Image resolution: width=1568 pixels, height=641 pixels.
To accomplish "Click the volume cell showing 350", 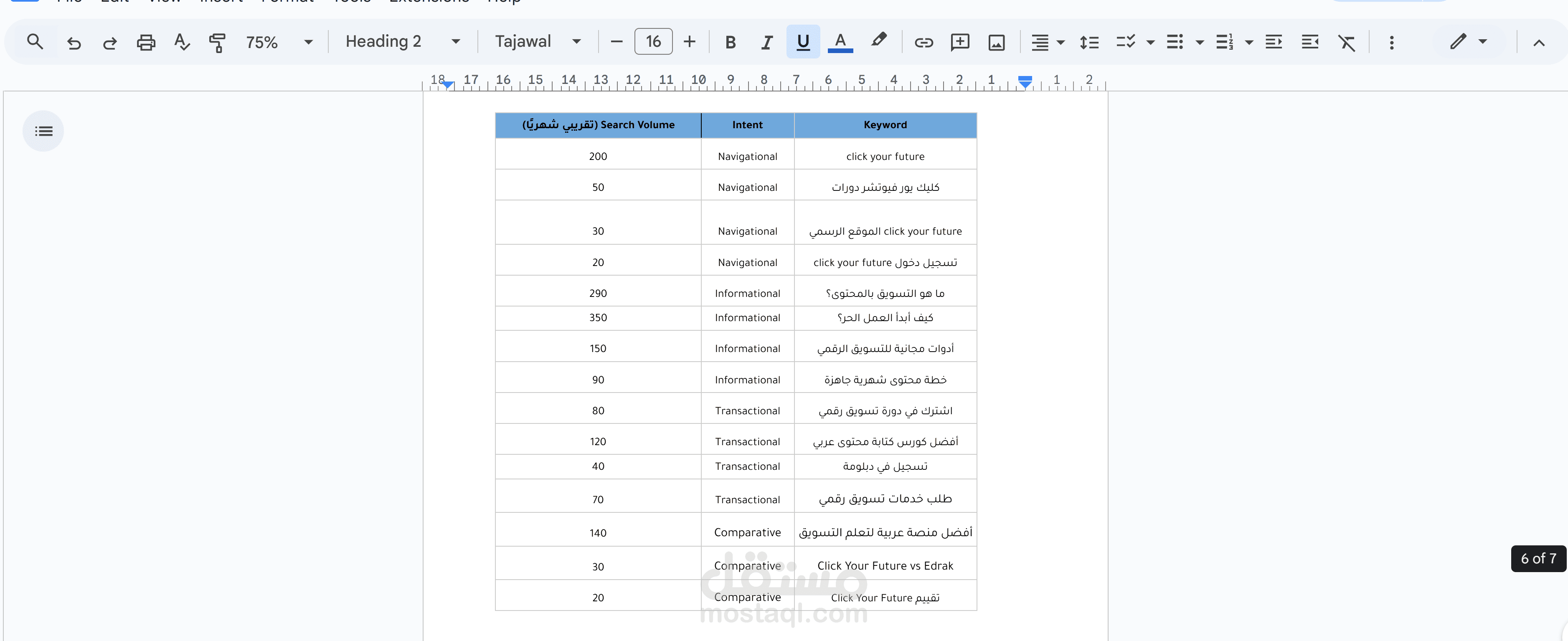I will (x=599, y=318).
